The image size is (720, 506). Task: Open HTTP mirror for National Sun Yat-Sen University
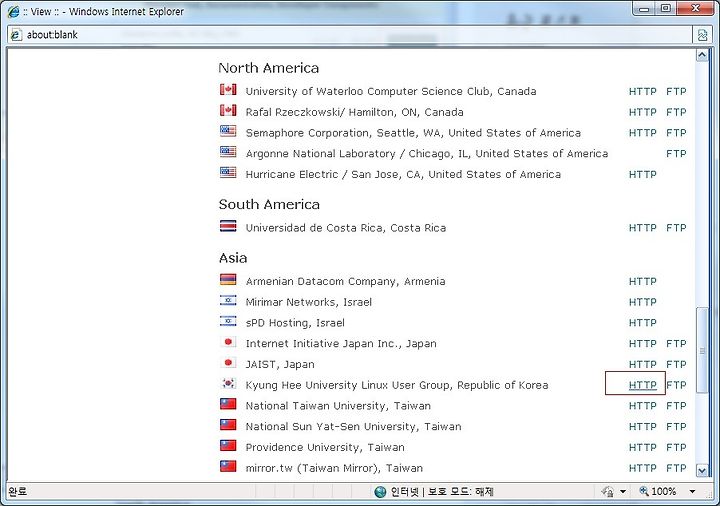click(x=642, y=427)
